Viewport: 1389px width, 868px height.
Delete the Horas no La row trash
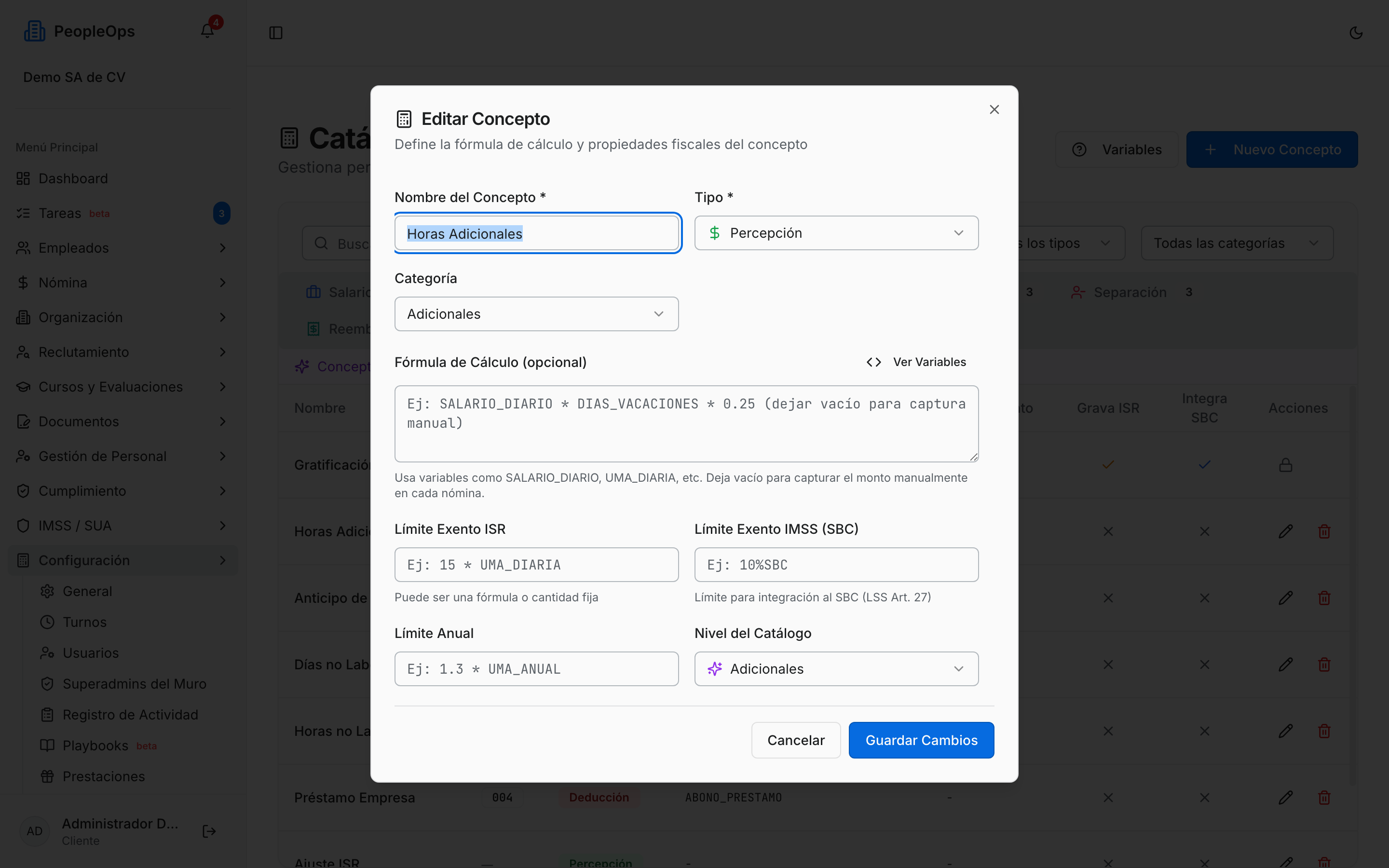pos(1324,732)
